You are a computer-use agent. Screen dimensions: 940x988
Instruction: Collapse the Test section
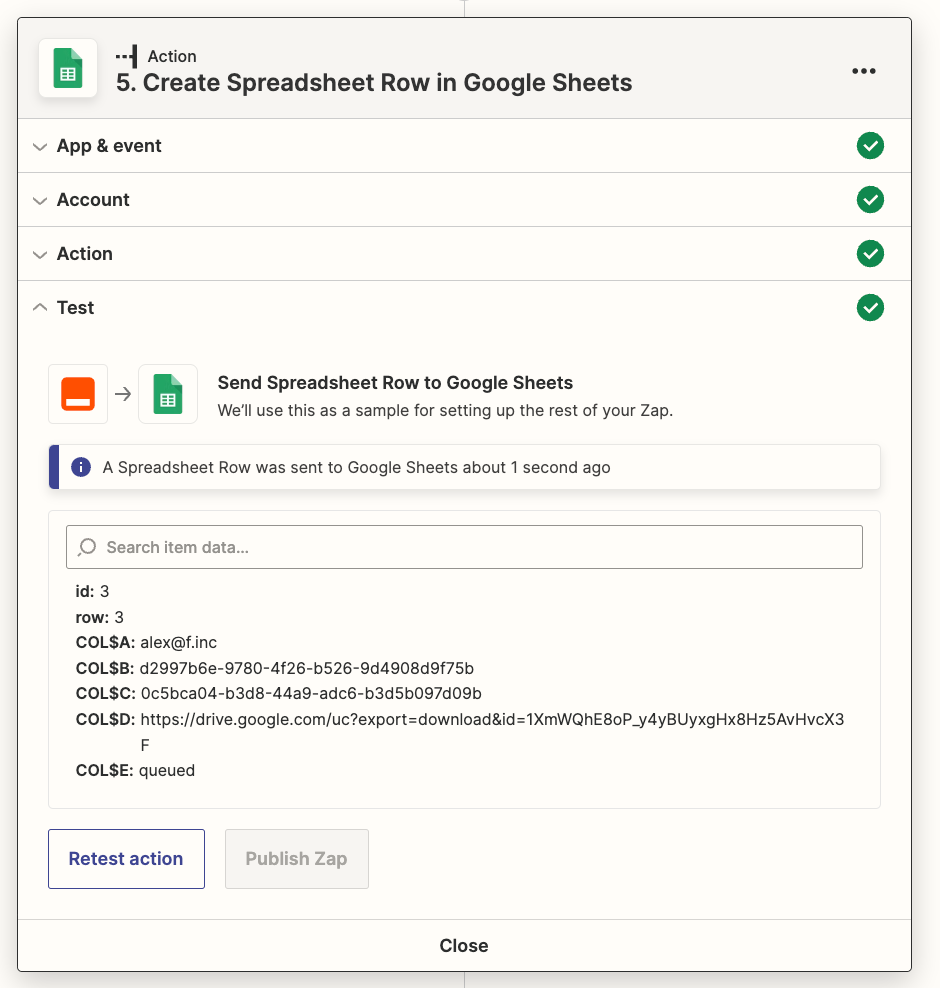pyautogui.click(x=40, y=307)
